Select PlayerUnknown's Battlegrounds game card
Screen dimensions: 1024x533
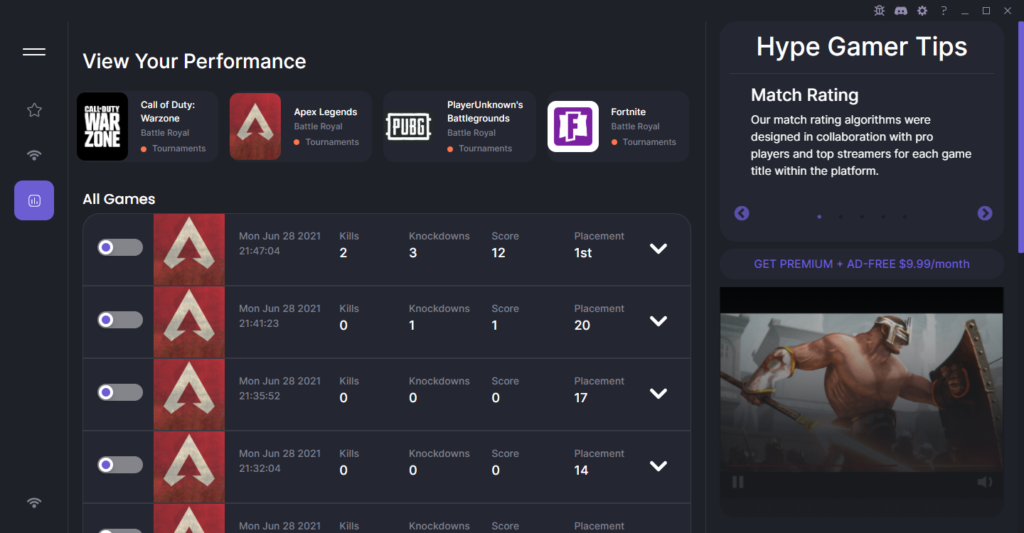click(x=459, y=127)
